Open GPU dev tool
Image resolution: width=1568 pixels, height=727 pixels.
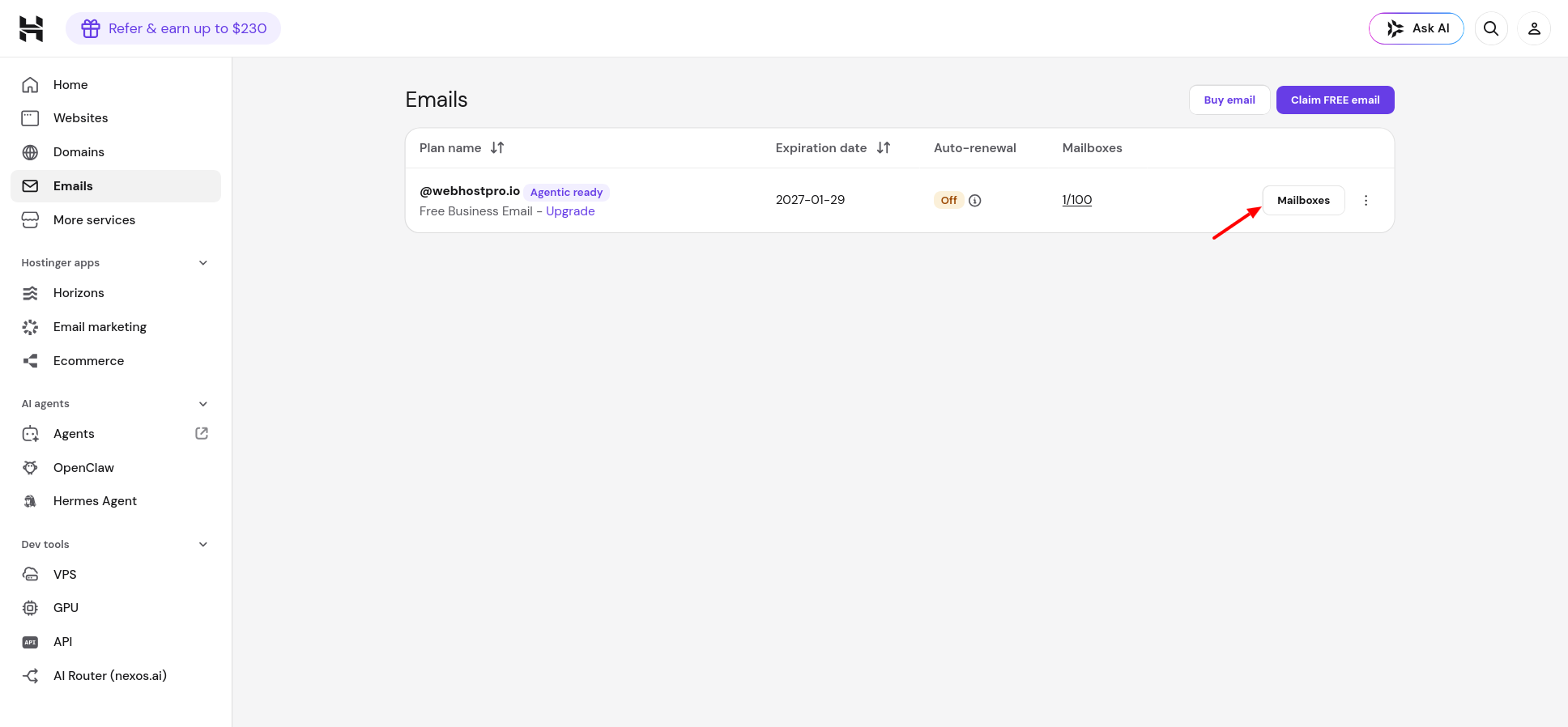[116, 608]
